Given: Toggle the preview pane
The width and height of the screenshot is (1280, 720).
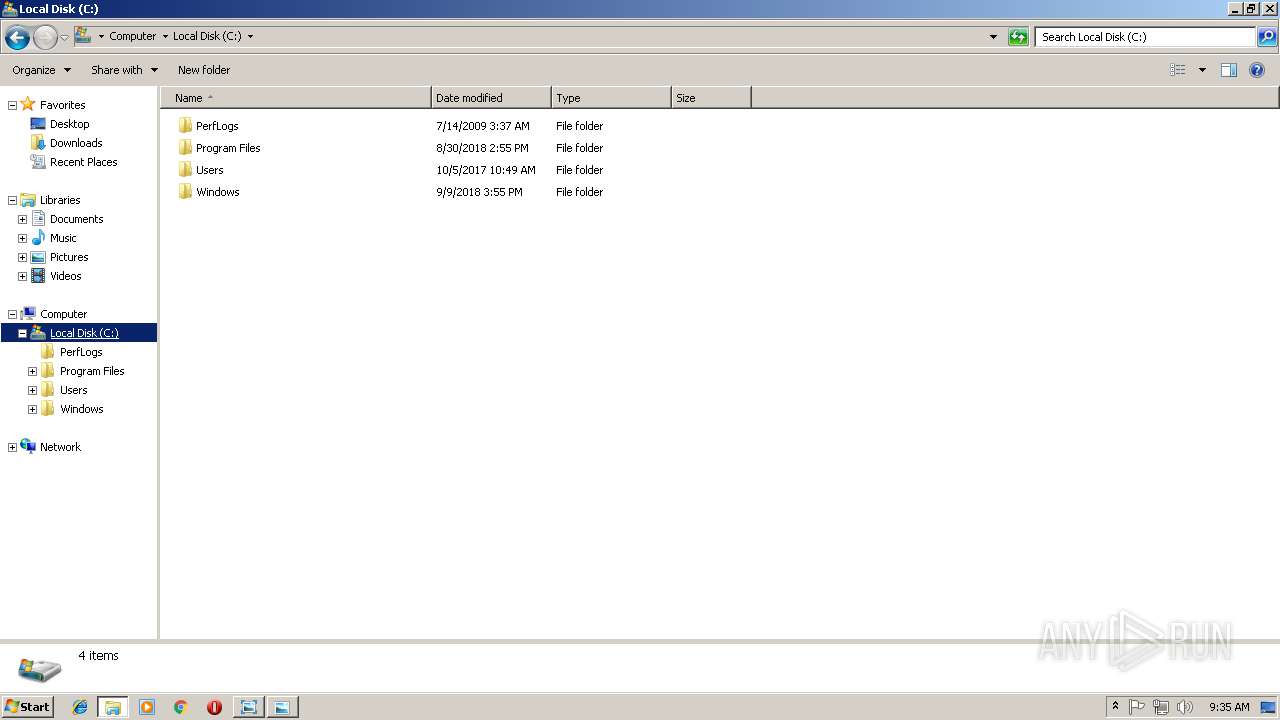Looking at the screenshot, I should tap(1229, 70).
